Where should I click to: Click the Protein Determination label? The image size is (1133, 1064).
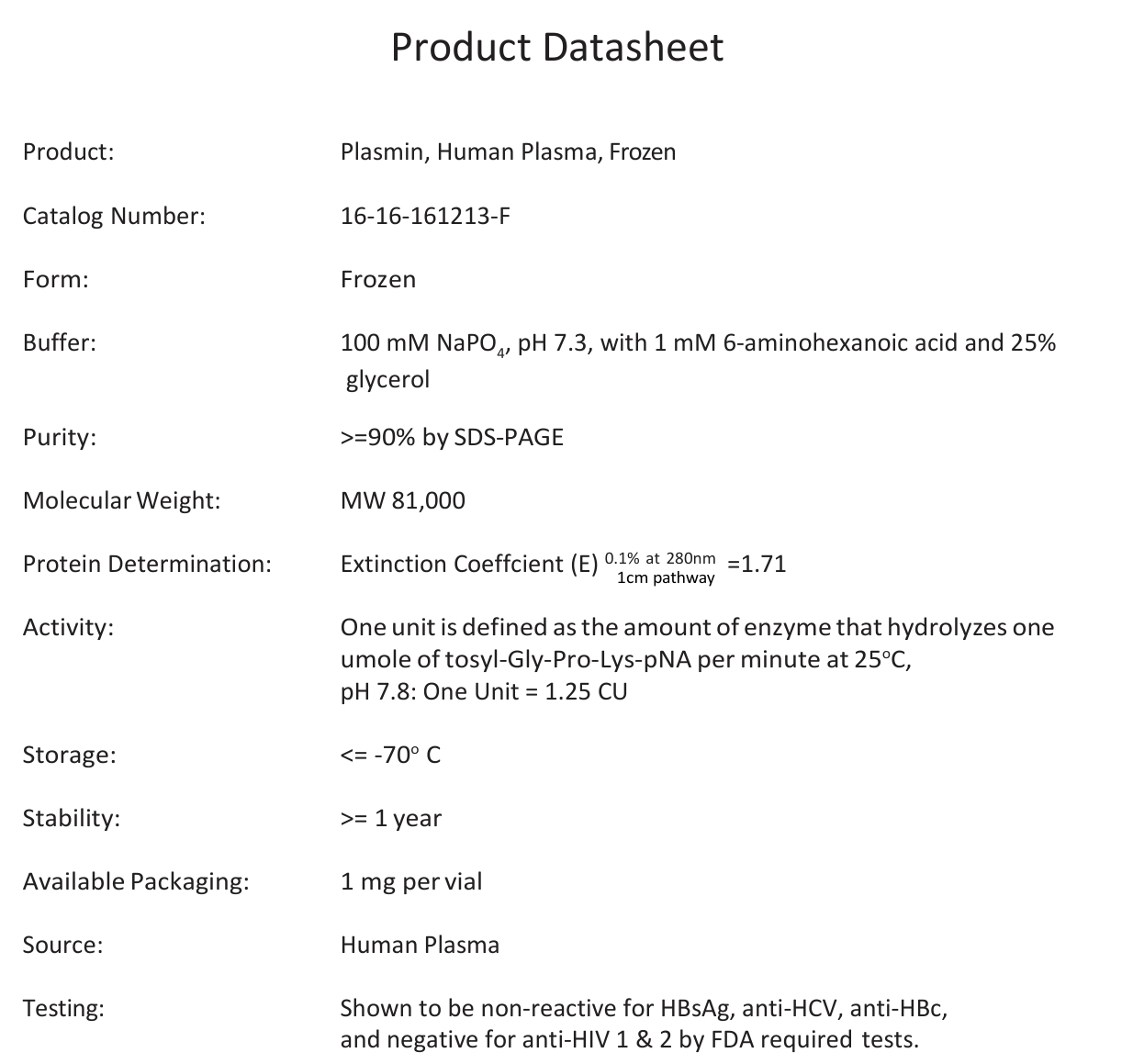point(147,564)
